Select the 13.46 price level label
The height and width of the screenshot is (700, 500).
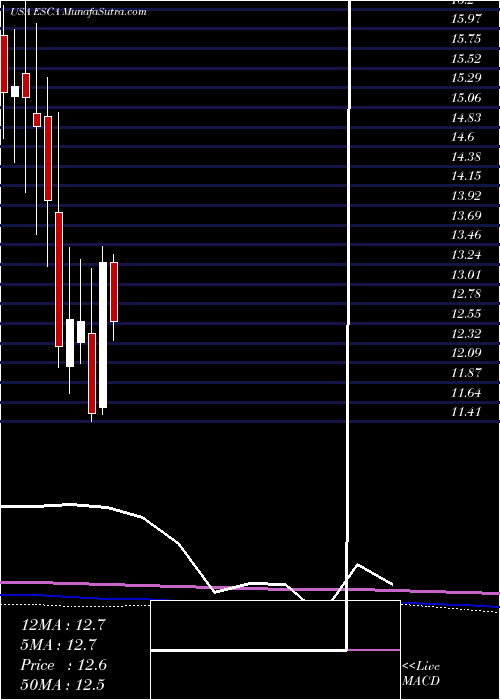pos(466,235)
